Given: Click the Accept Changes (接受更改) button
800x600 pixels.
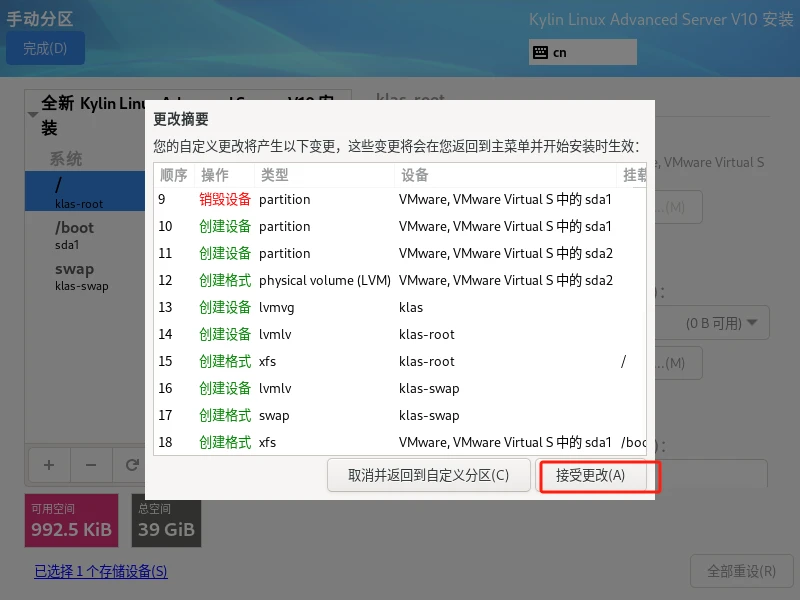Looking at the screenshot, I should (x=592, y=476).
